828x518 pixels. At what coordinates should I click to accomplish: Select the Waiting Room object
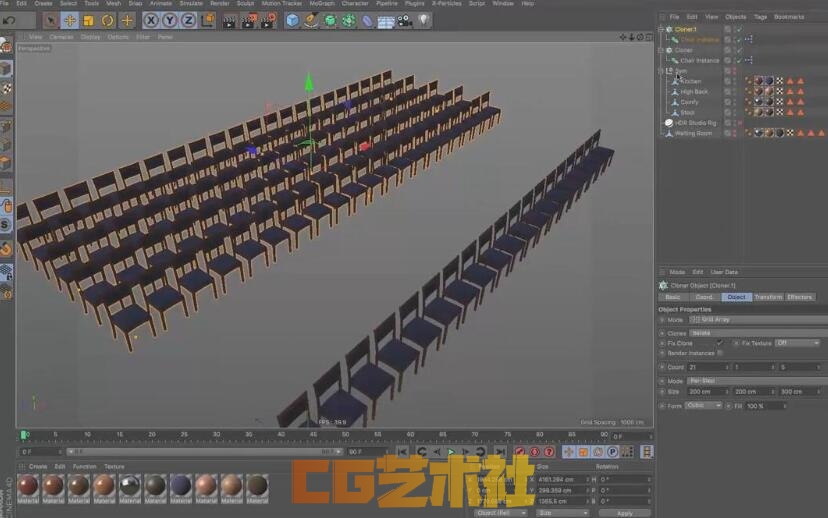[693, 133]
